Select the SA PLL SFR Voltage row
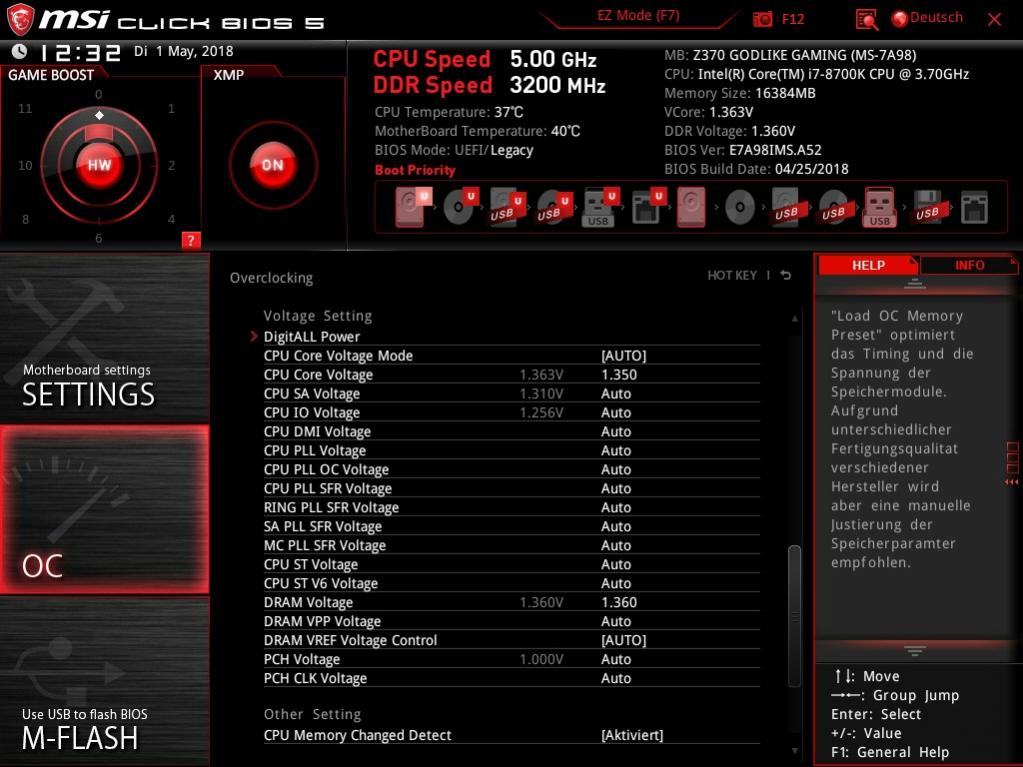 (512, 526)
